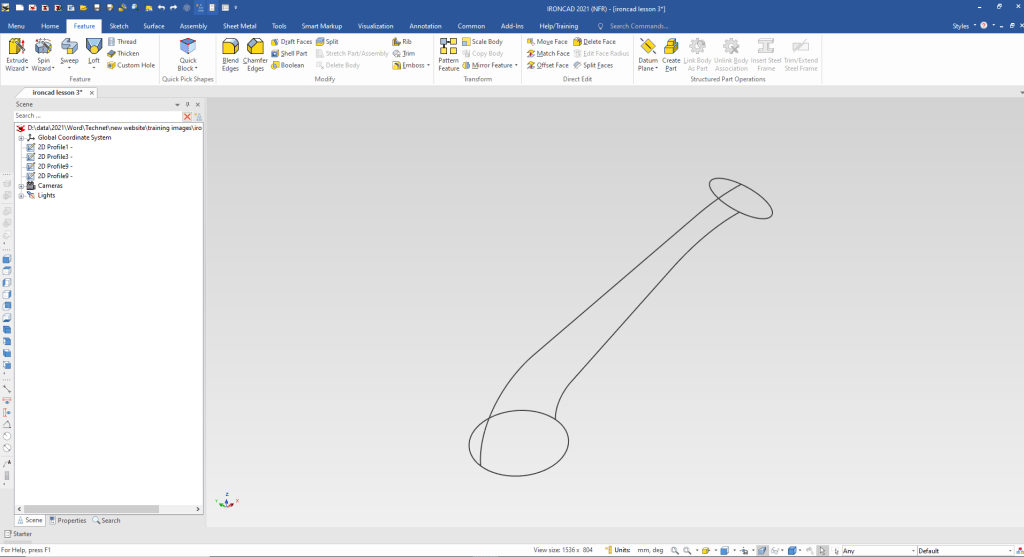Click the Custom Hole command
The image size is (1024, 557).
tap(131, 65)
